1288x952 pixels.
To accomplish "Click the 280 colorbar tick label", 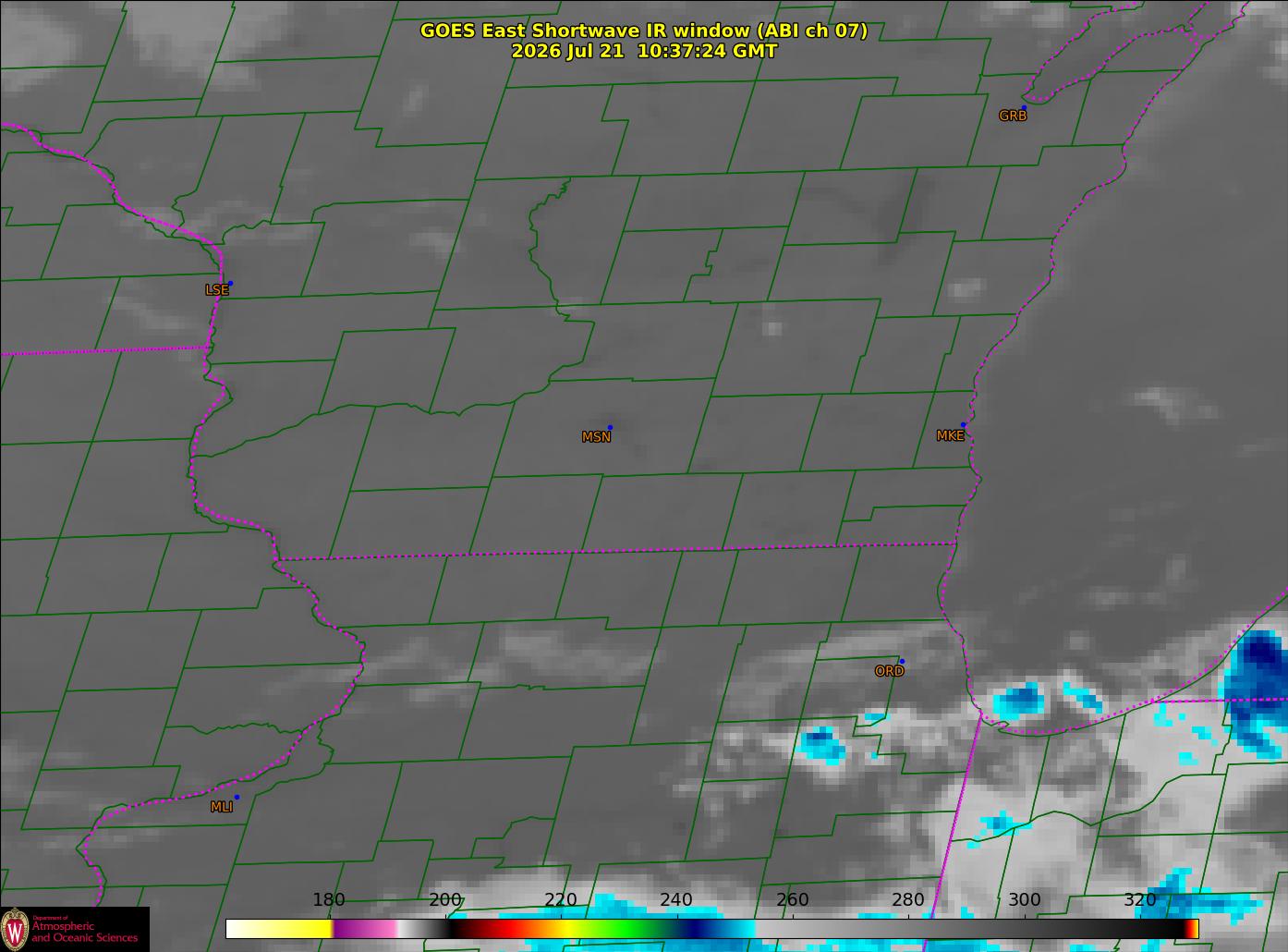I will tap(908, 900).
